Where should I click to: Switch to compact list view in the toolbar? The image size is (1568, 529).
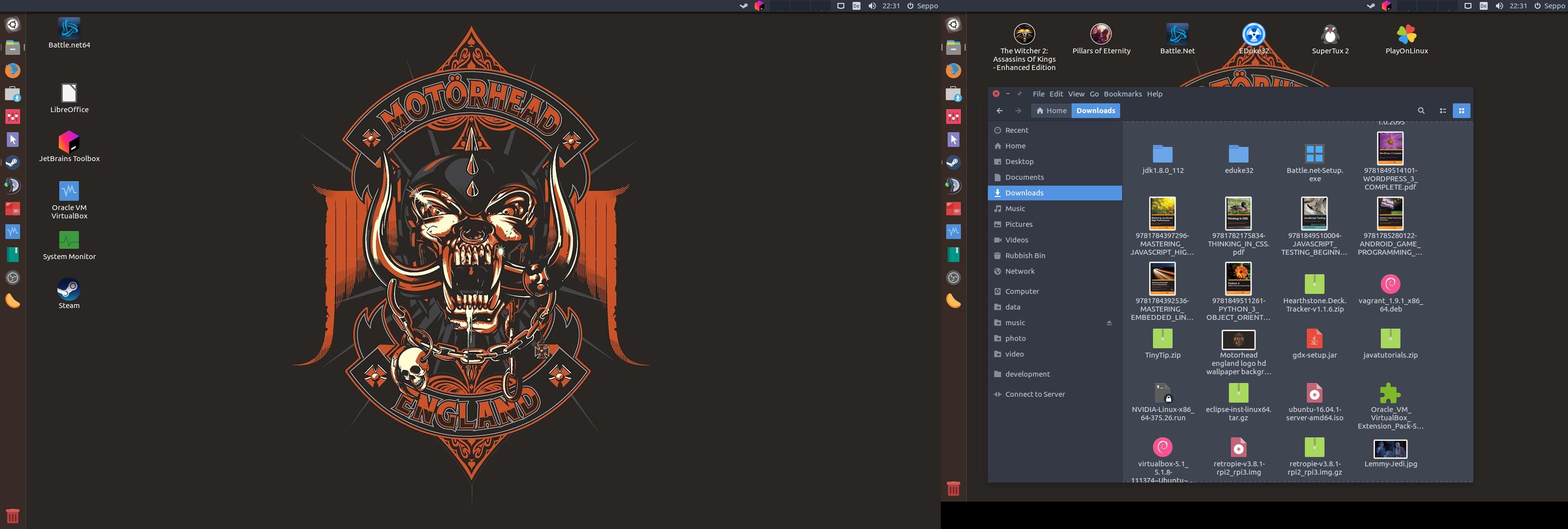point(1443,110)
